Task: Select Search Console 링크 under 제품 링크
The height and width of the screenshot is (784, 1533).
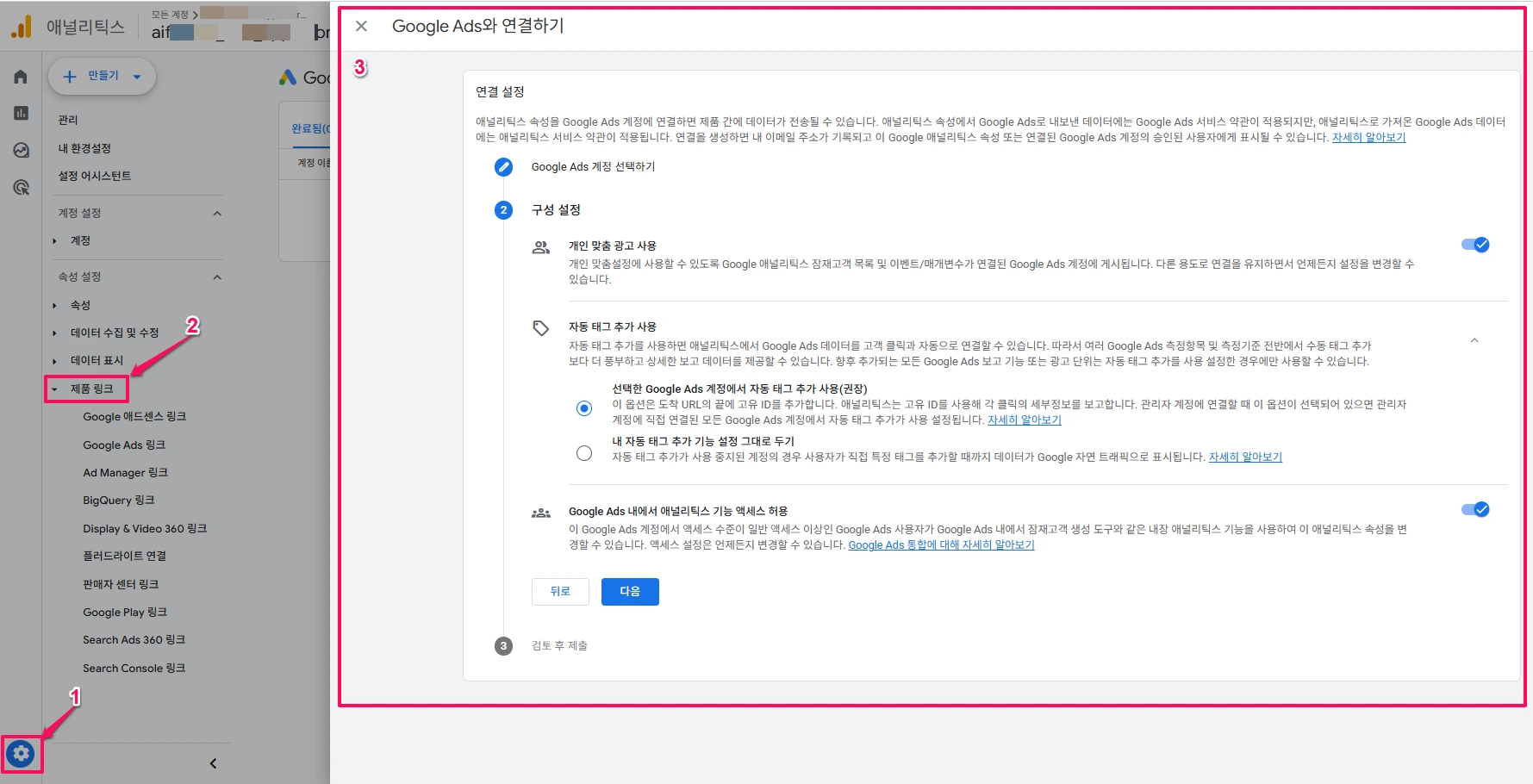Action: click(x=134, y=668)
